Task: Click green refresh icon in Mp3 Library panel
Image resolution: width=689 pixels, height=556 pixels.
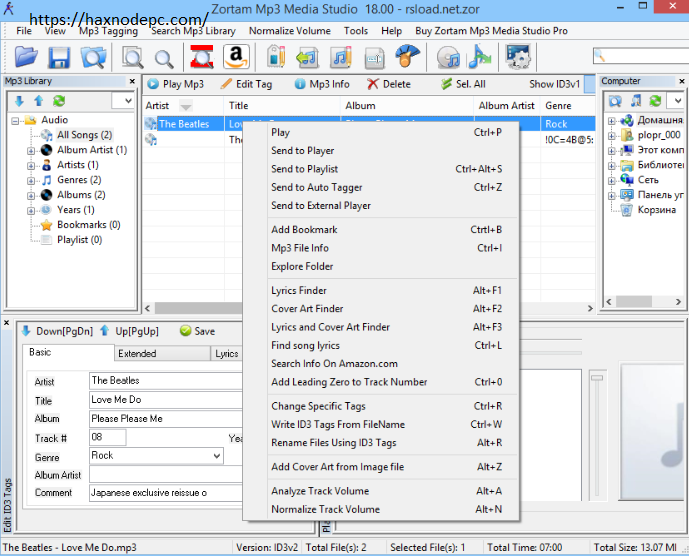Action: click(59, 101)
